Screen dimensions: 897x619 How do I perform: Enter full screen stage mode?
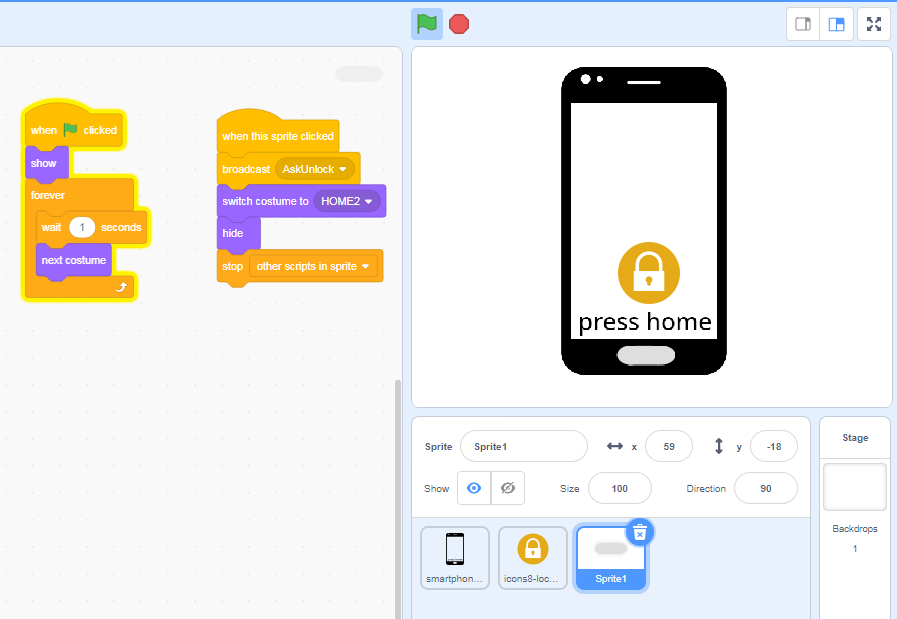[874, 24]
